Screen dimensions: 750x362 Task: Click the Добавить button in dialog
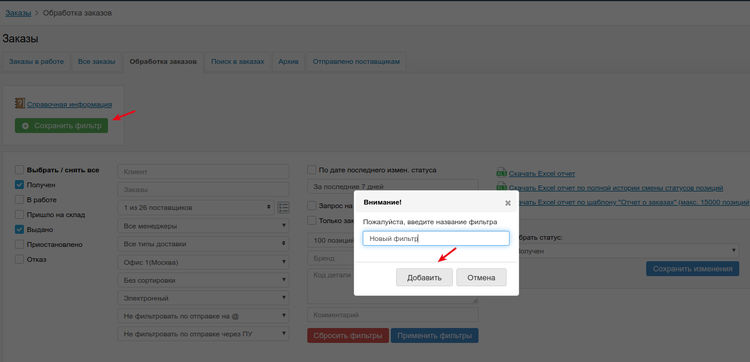tap(424, 277)
